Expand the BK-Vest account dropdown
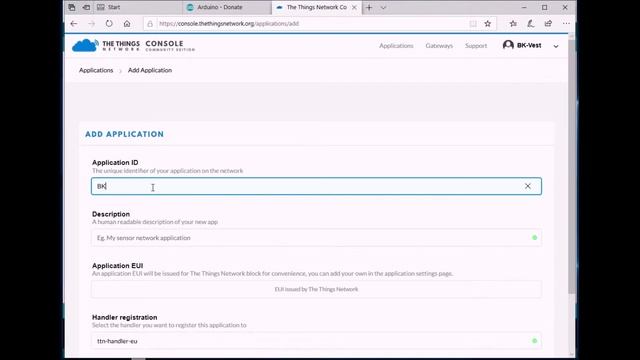The height and width of the screenshot is (360, 640). (556, 46)
